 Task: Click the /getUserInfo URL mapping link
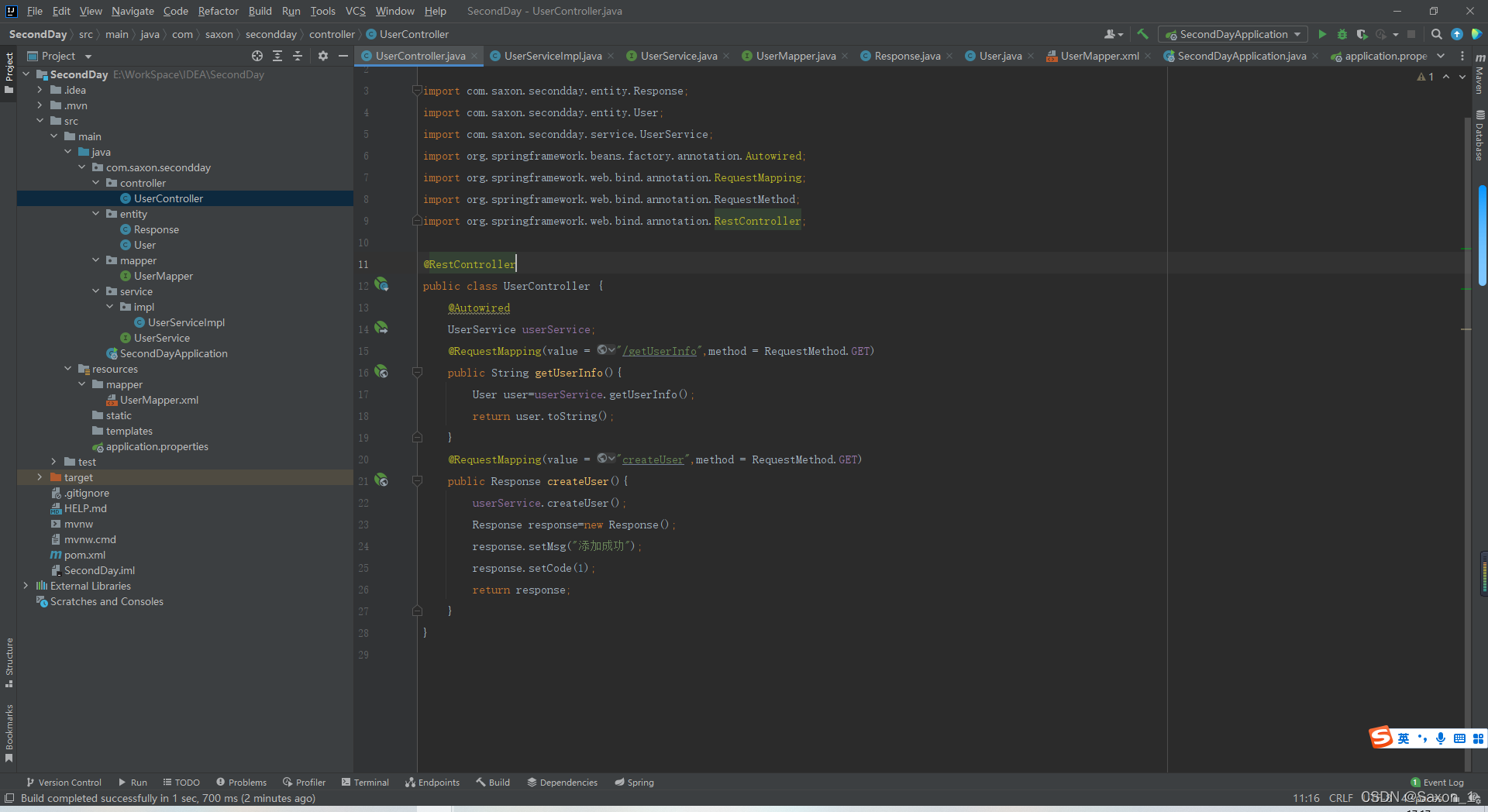pos(660,351)
